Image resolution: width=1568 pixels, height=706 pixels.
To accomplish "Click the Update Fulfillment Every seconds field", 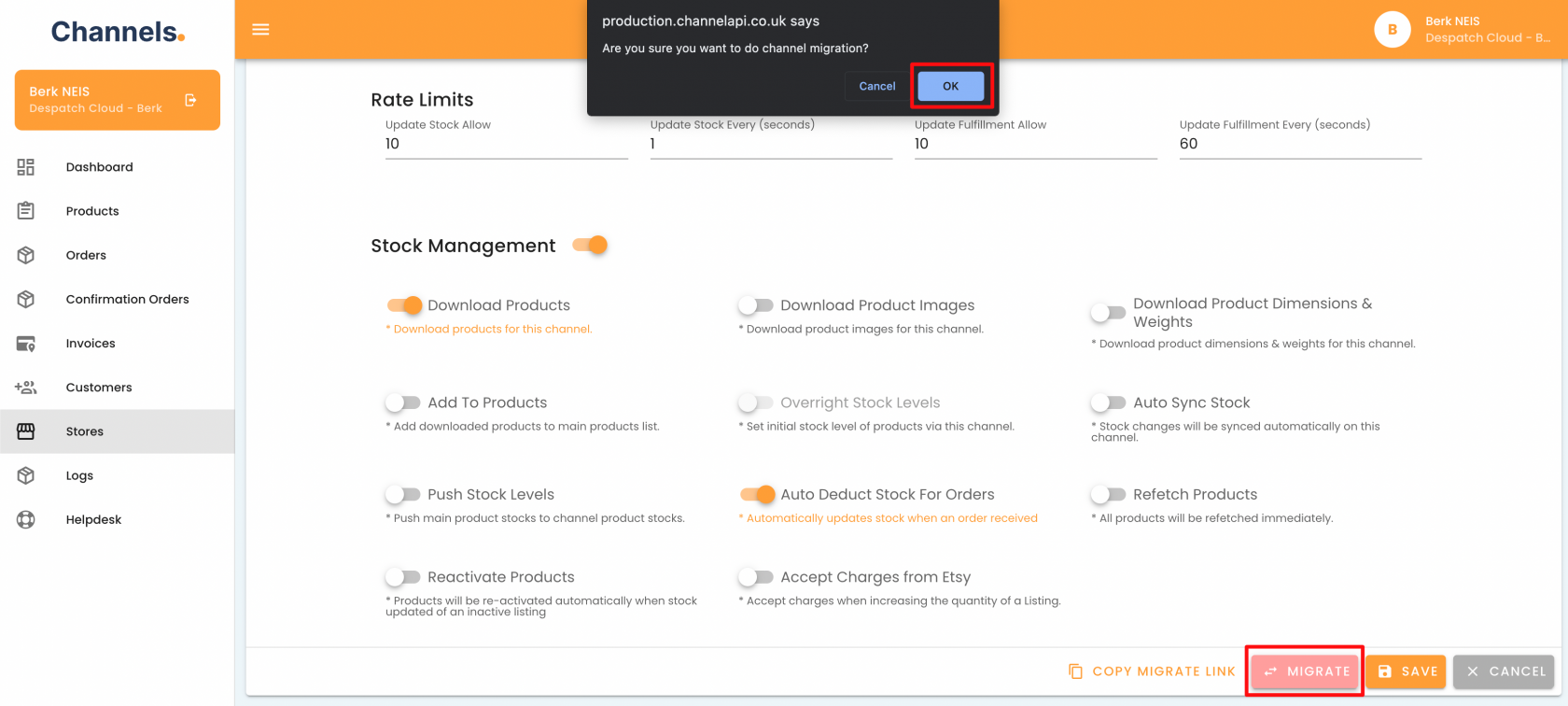I will (x=1299, y=144).
